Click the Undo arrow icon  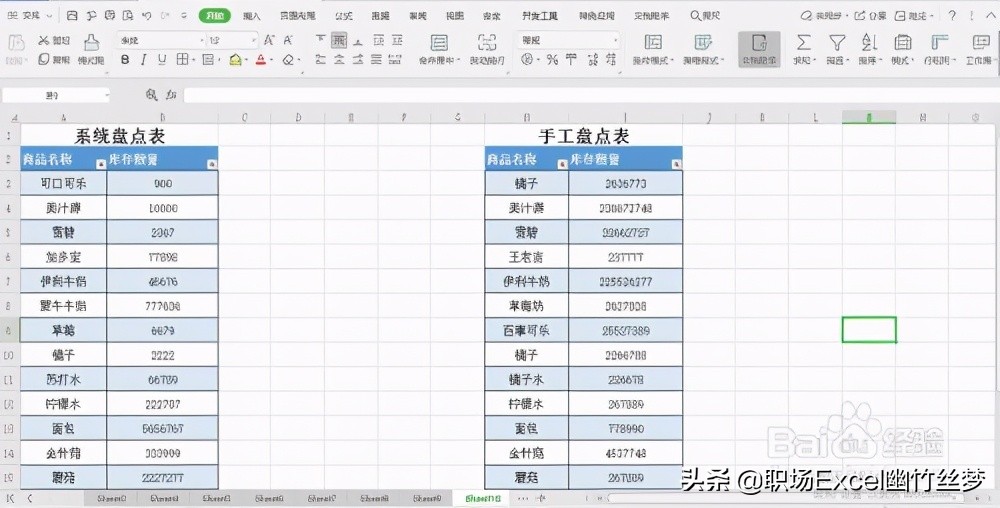[x=147, y=15]
